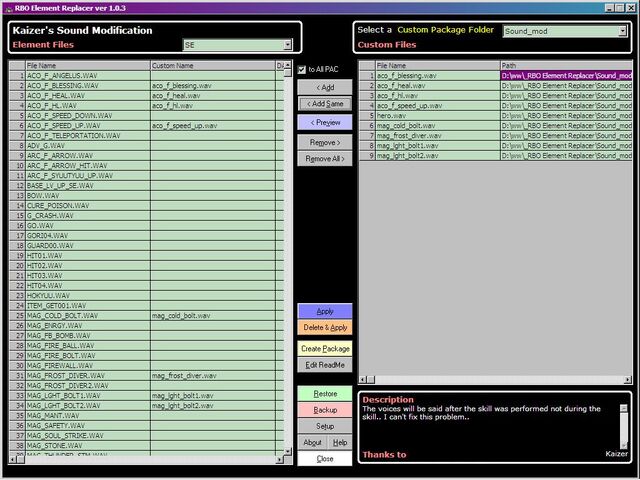Click custom name mag_light_bolt2.wav cell
640x480 pixels.
[213, 406]
